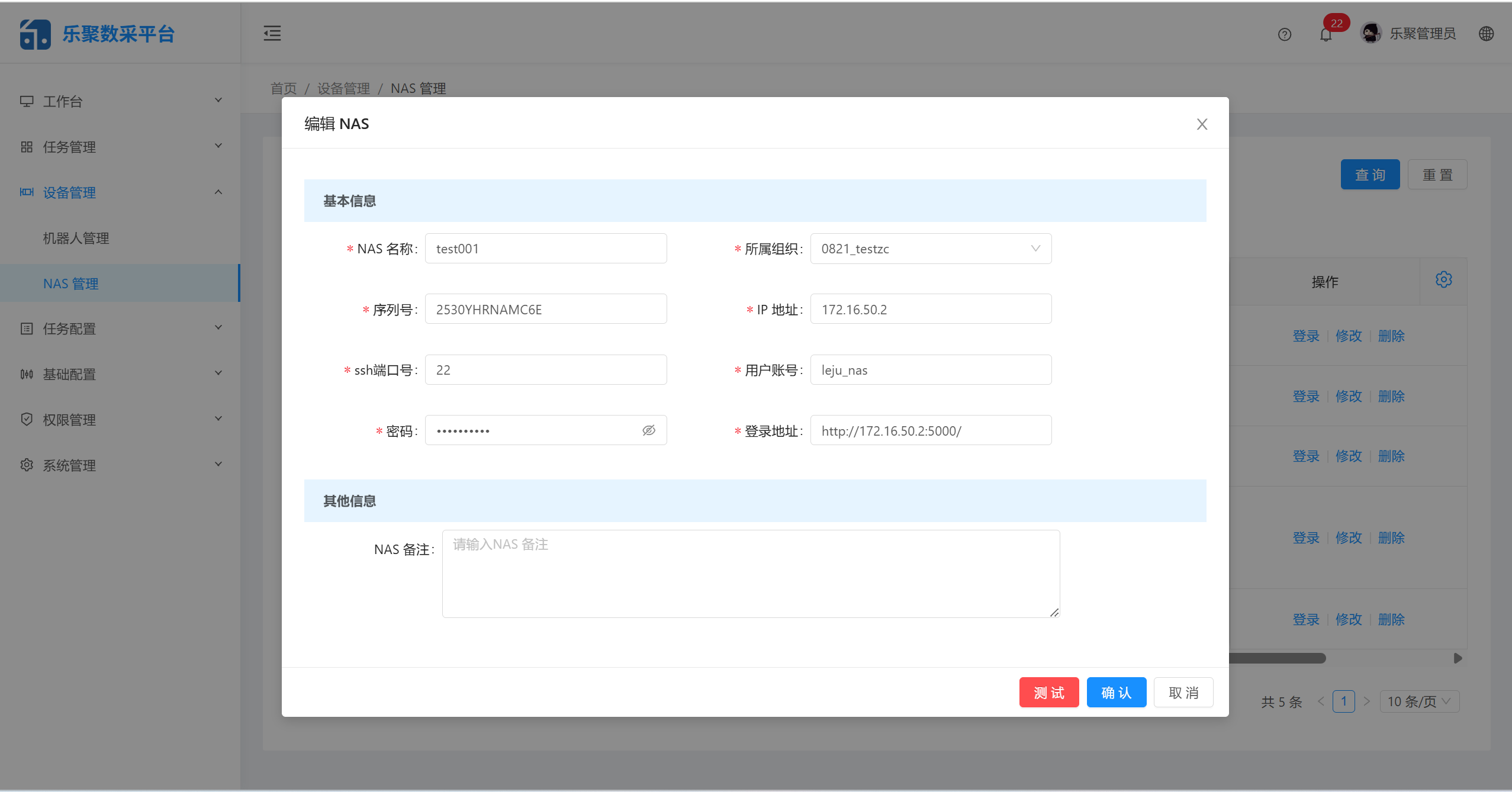The image size is (1512, 792).
Task: Toggle password visibility eye icon
Action: coord(649,430)
